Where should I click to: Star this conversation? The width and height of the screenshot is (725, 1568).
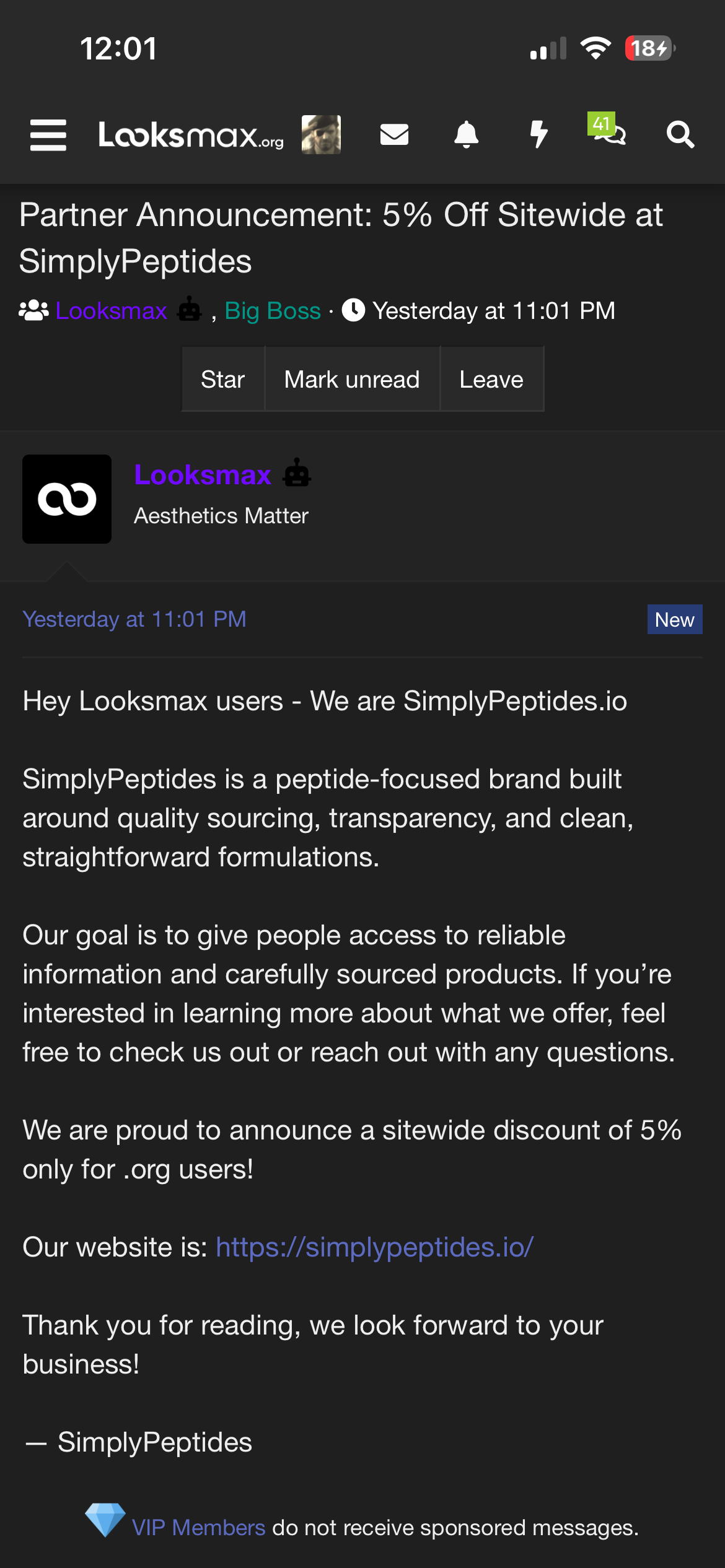coord(223,379)
